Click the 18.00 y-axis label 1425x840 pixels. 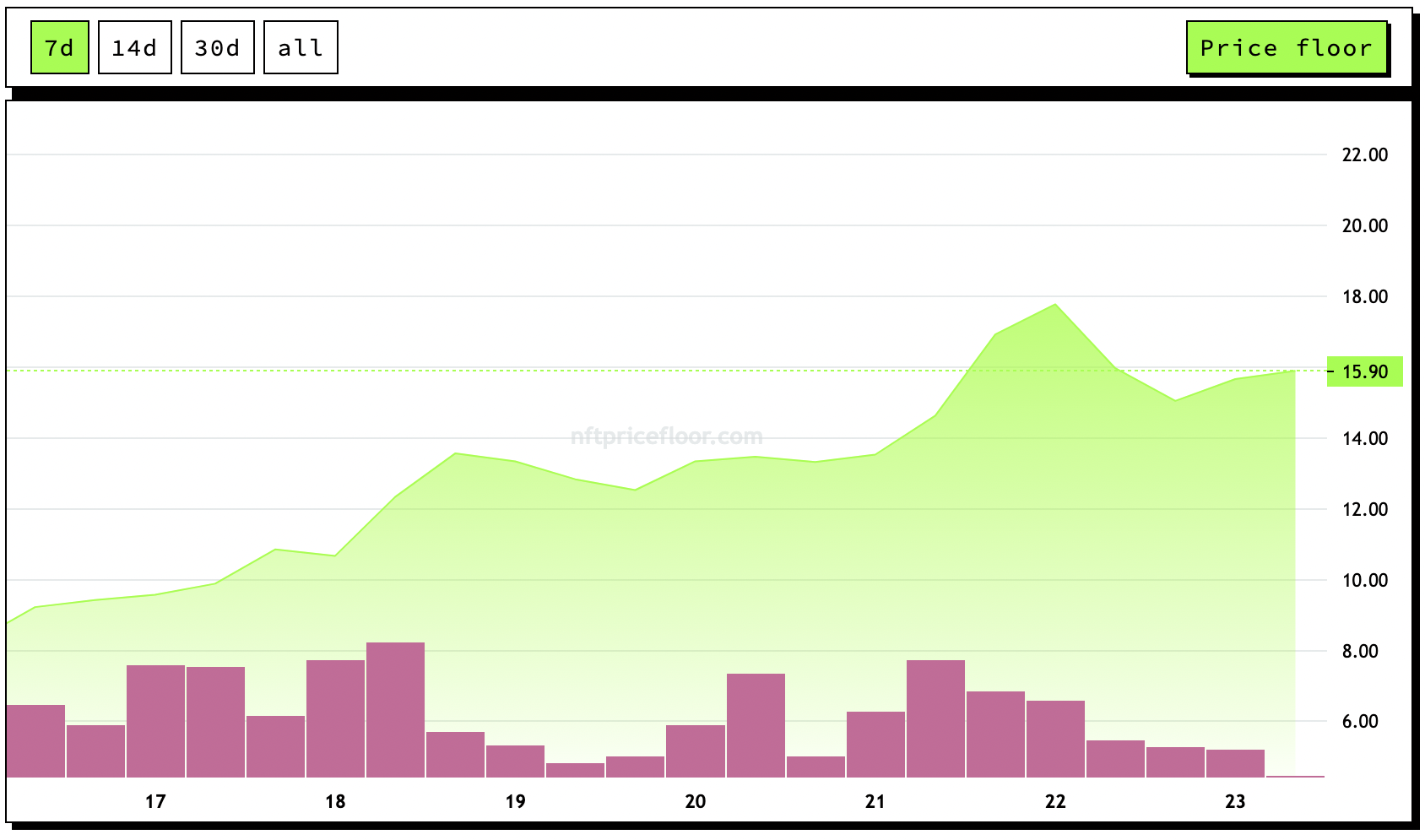pyautogui.click(x=1364, y=296)
